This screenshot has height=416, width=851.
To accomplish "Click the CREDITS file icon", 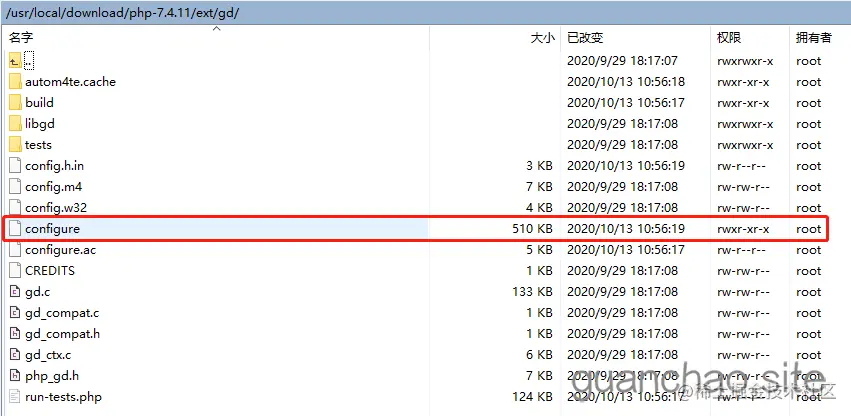I will pyautogui.click(x=15, y=270).
